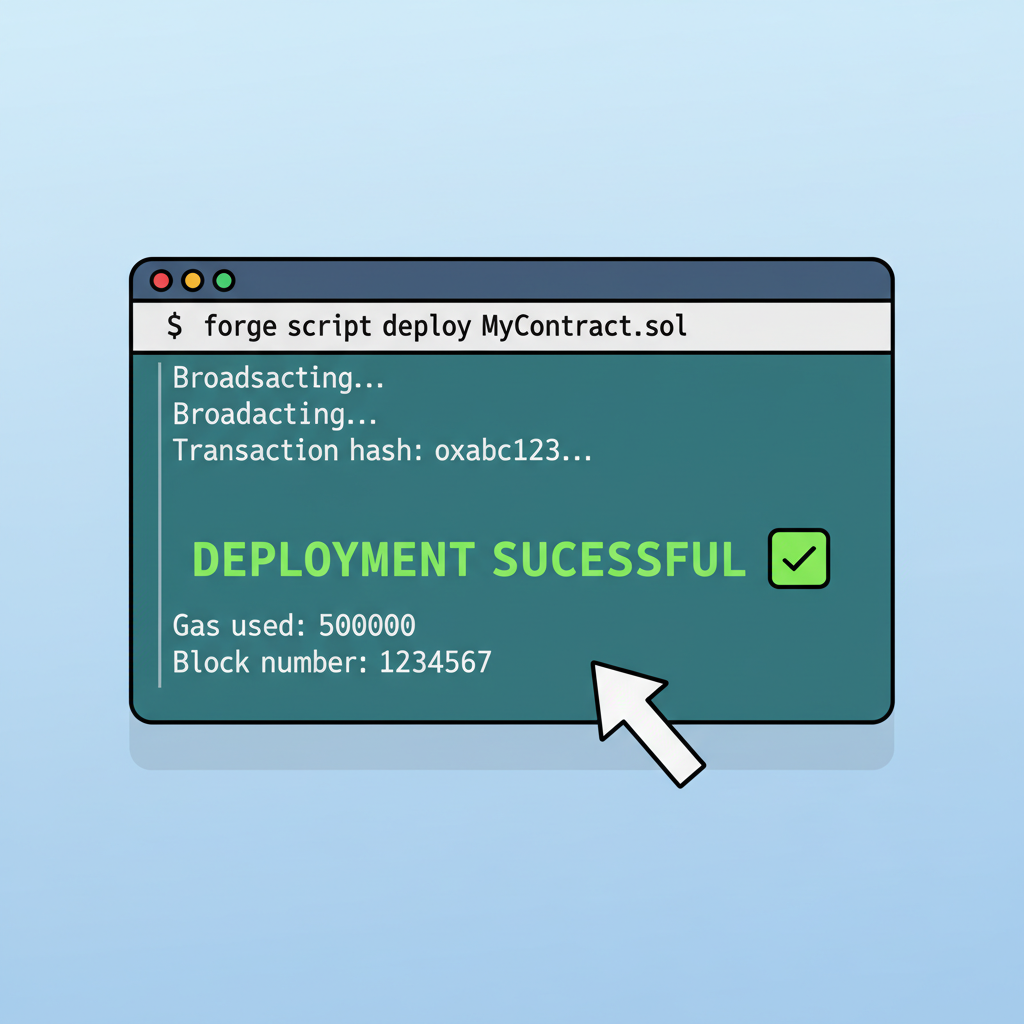The width and height of the screenshot is (1024, 1024).
Task: Click the white cursor arrow graphic
Action: tap(645, 720)
